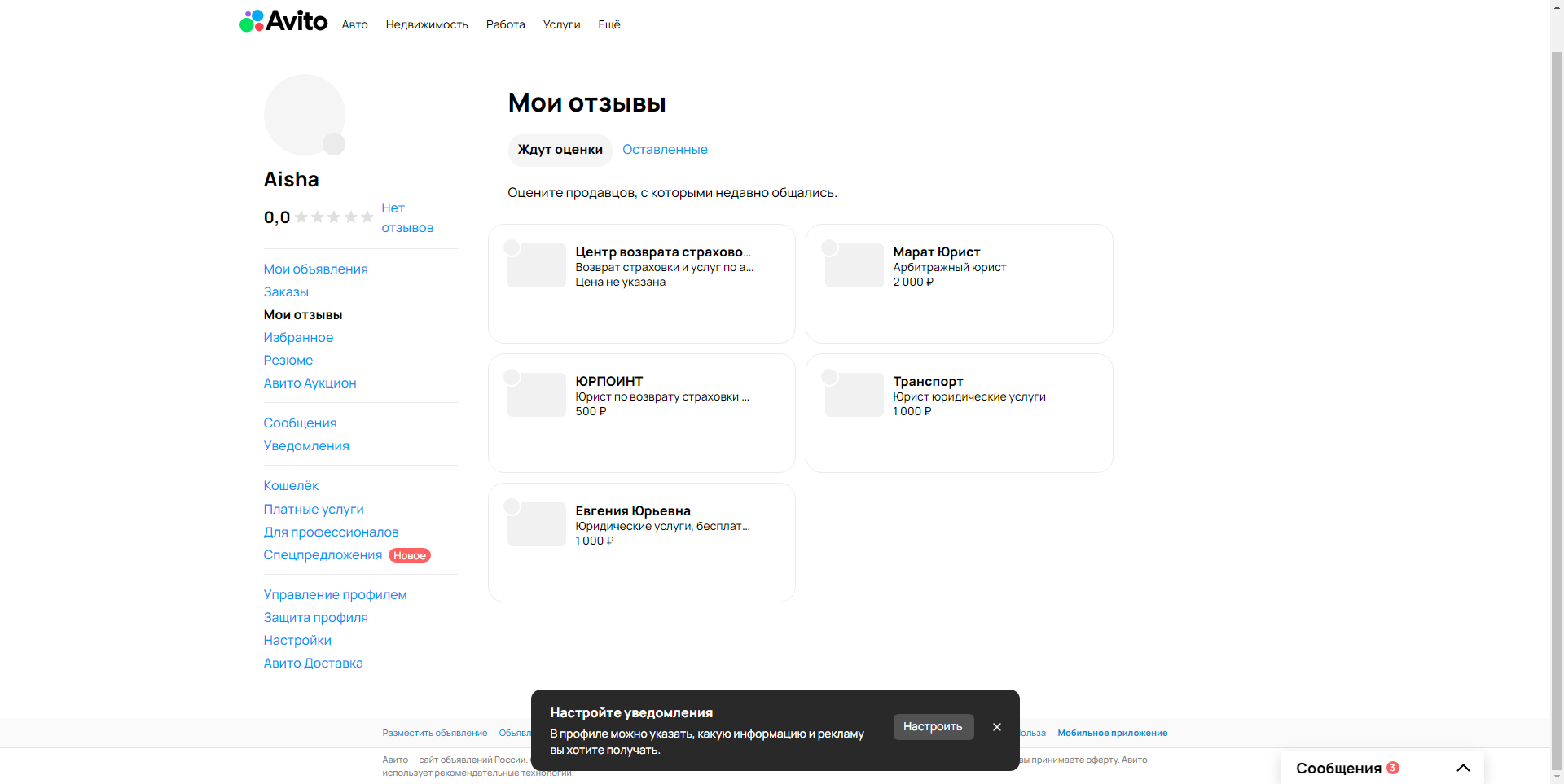Expand the Сообщения chat panel chevron
1564x784 pixels.
(x=1463, y=768)
